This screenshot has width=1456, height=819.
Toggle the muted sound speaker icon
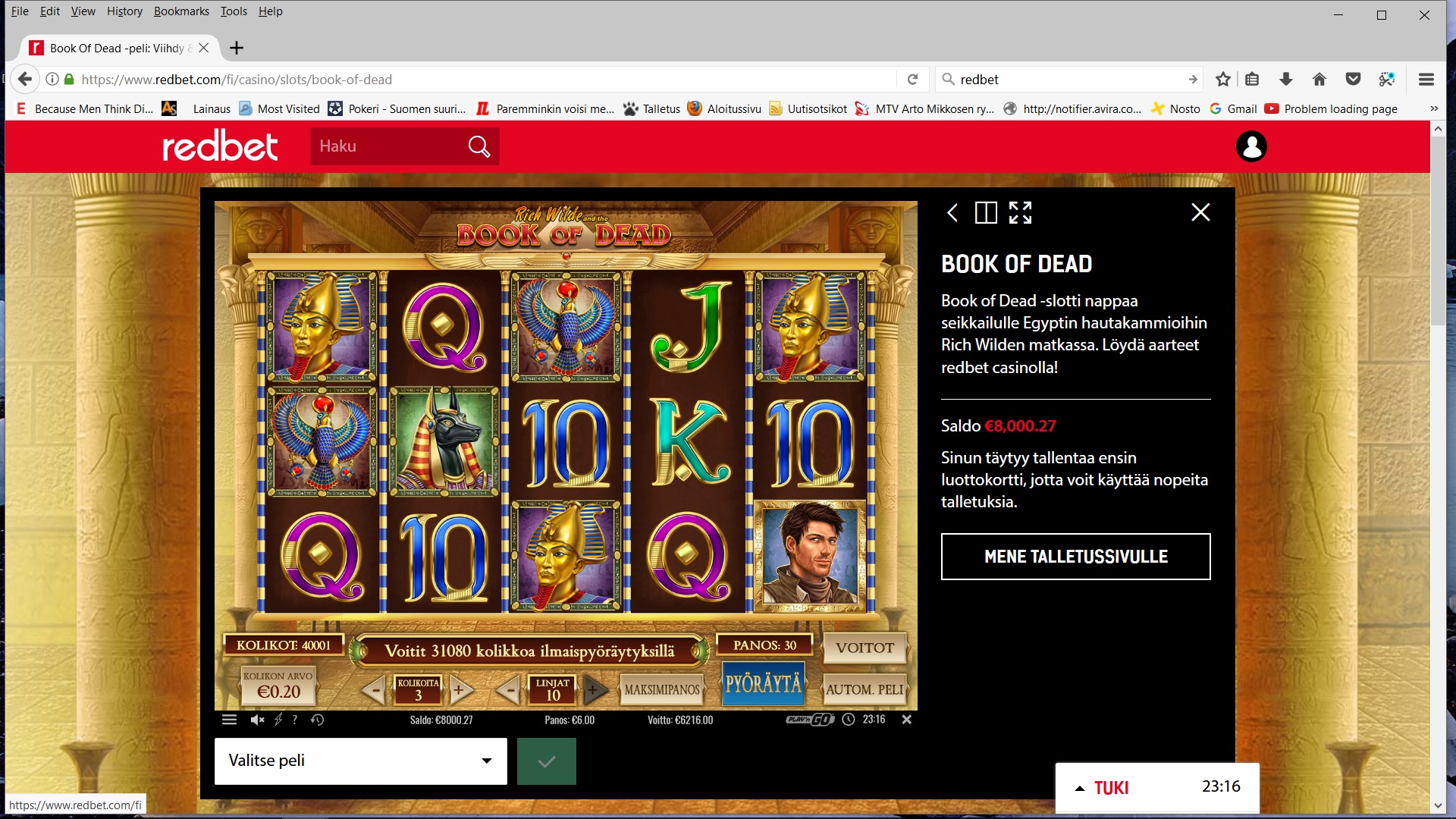click(258, 720)
